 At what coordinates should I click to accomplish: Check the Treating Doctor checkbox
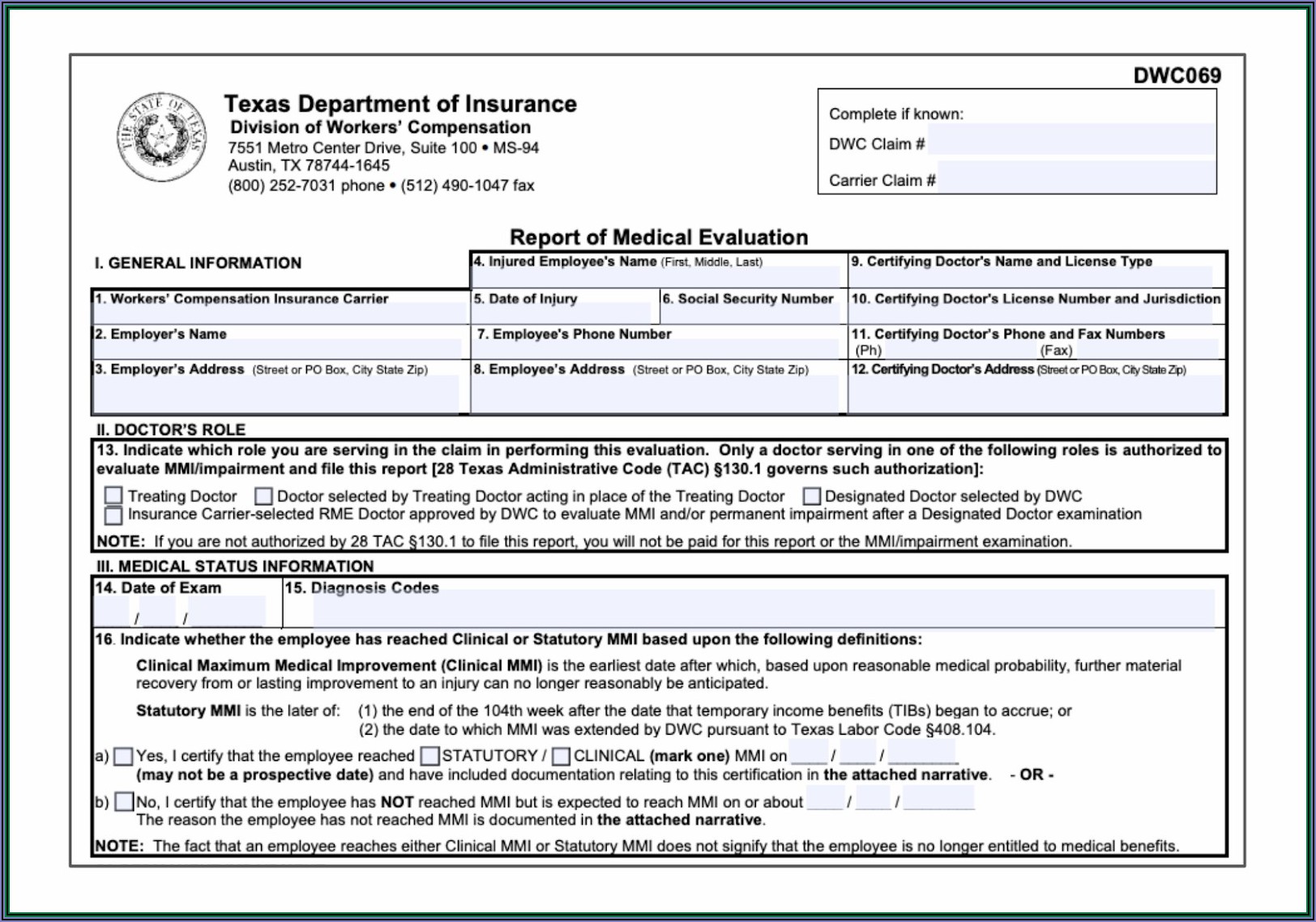[113, 495]
